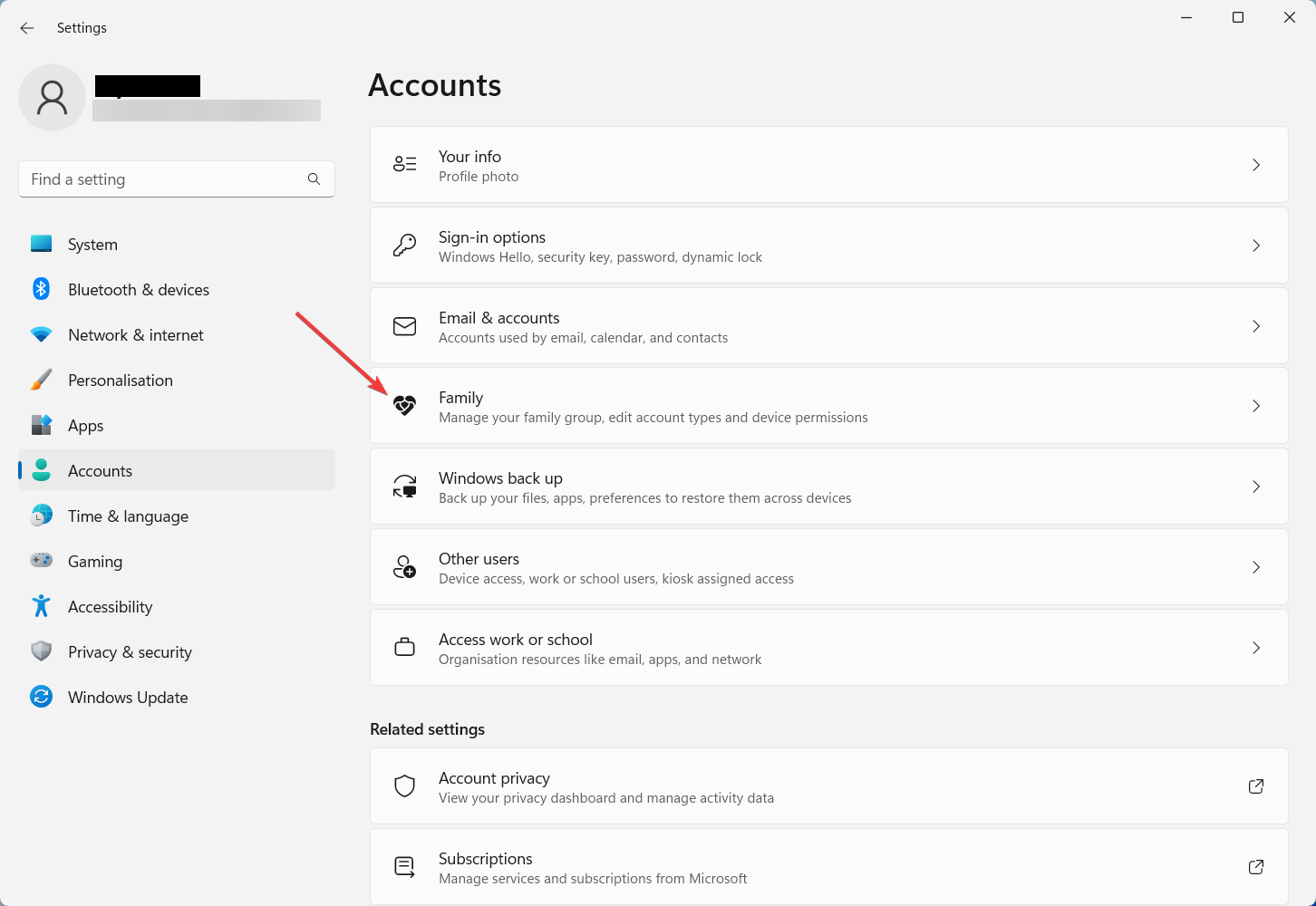Click the Subscriptions list icon
The image size is (1316, 906).
(404, 867)
